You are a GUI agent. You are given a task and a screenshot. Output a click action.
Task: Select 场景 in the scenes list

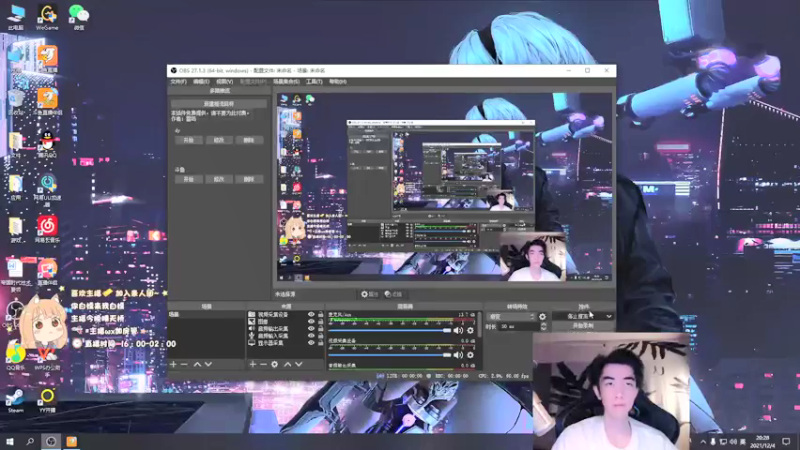tap(206, 315)
